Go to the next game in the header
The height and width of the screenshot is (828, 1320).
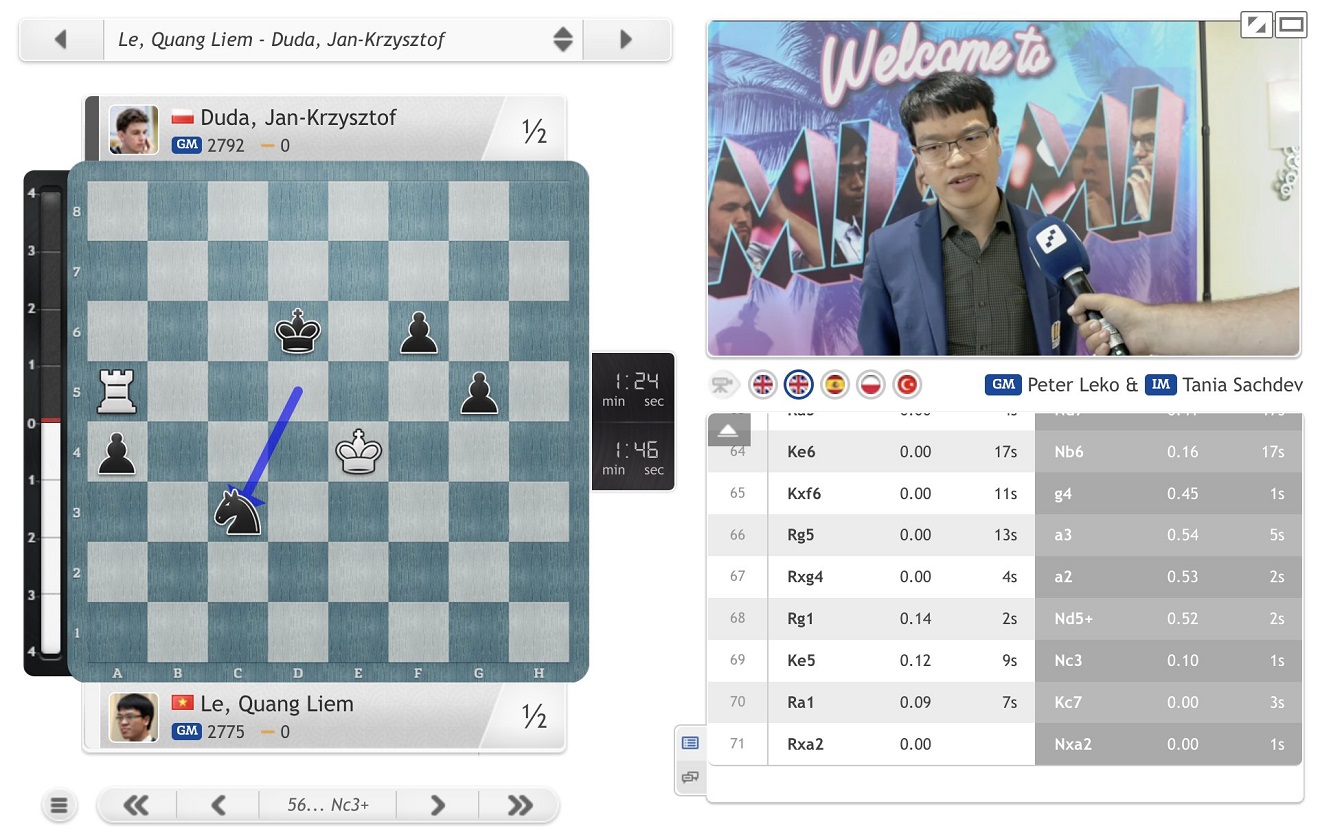627,40
